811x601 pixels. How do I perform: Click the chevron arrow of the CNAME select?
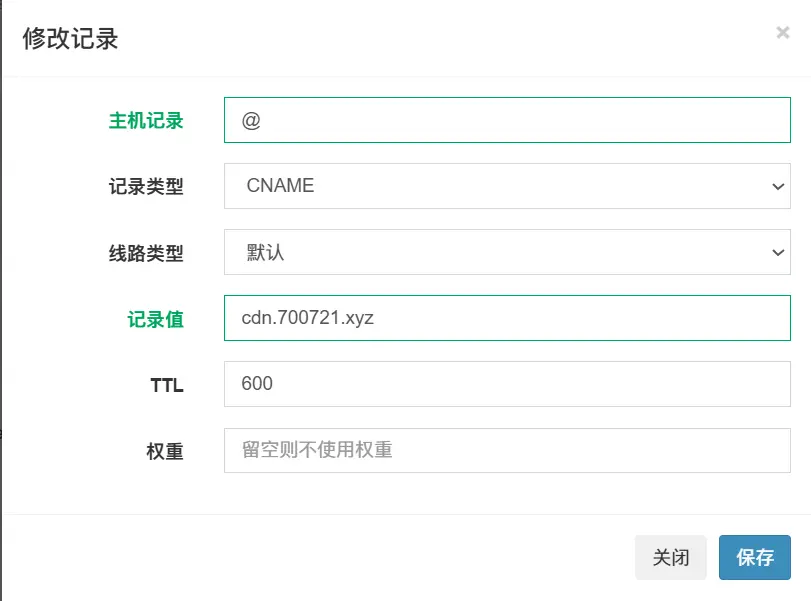point(778,186)
